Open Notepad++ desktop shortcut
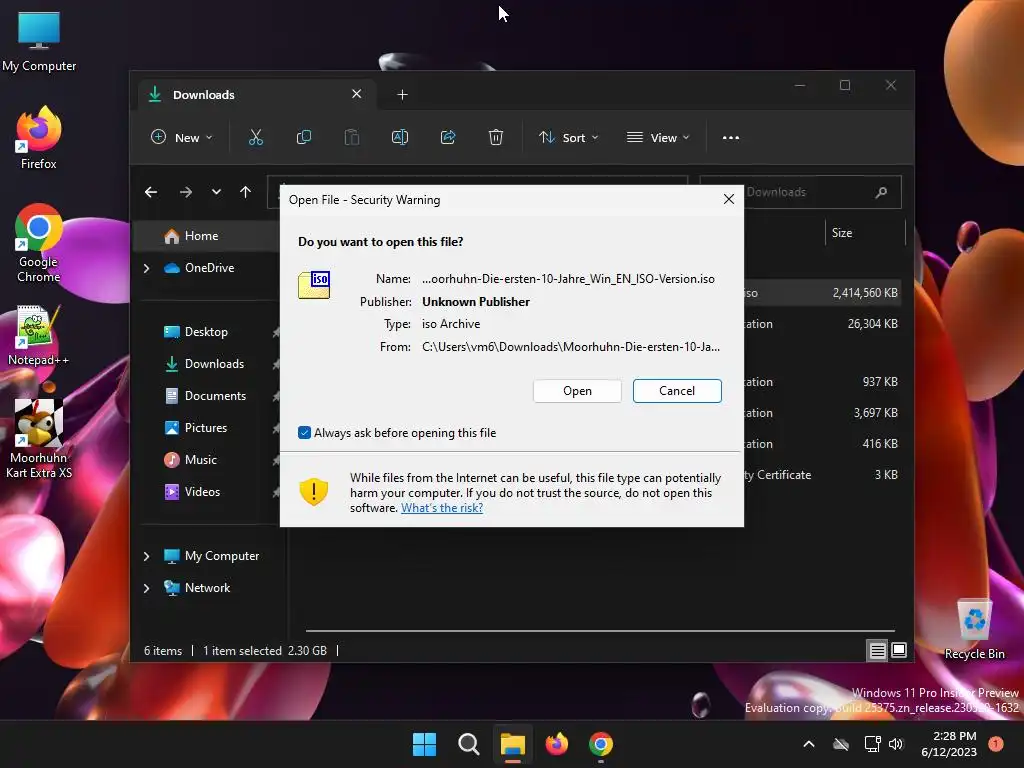The width and height of the screenshot is (1024, 768). [x=39, y=335]
